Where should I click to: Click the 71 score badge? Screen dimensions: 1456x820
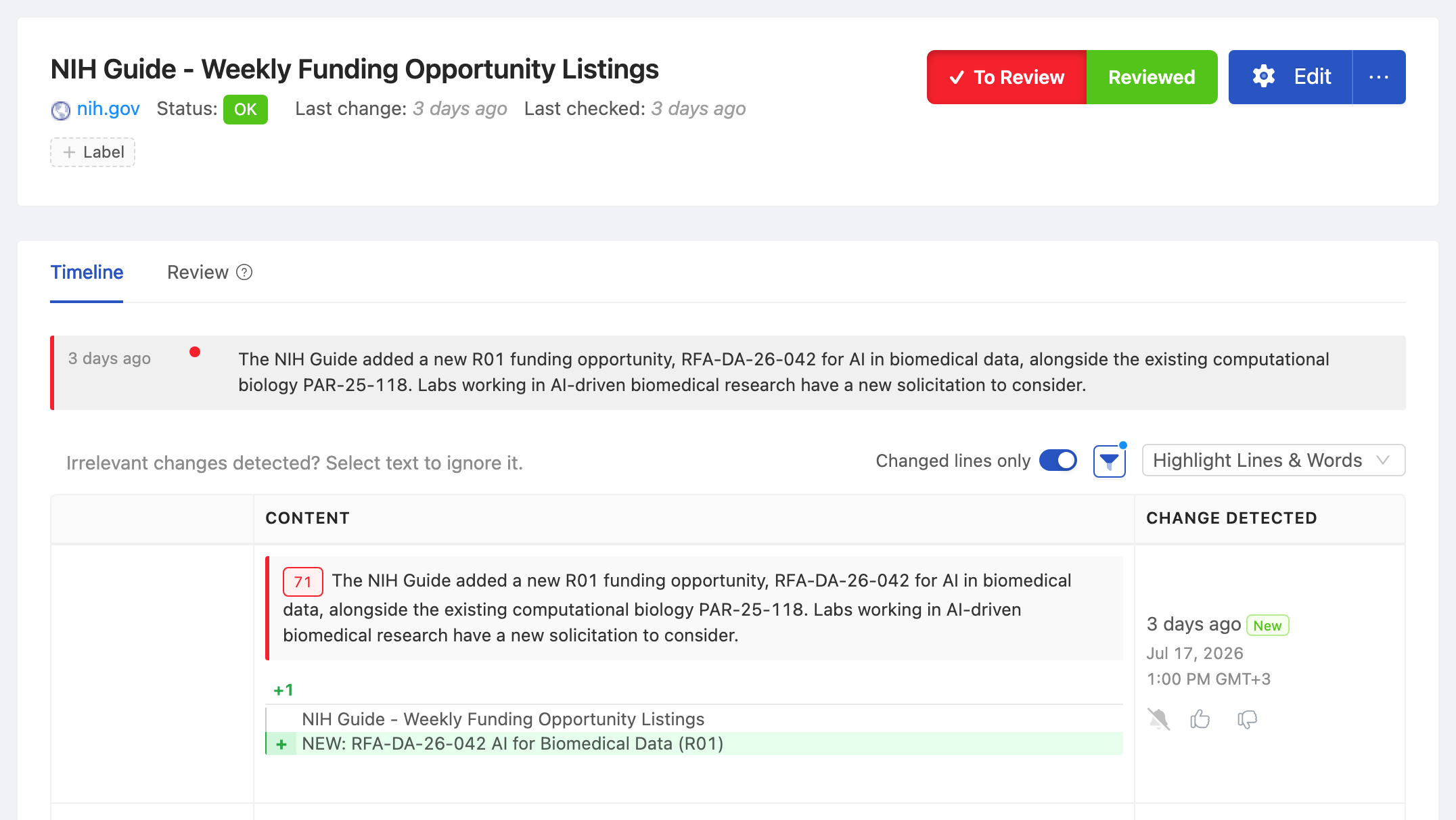[303, 582]
